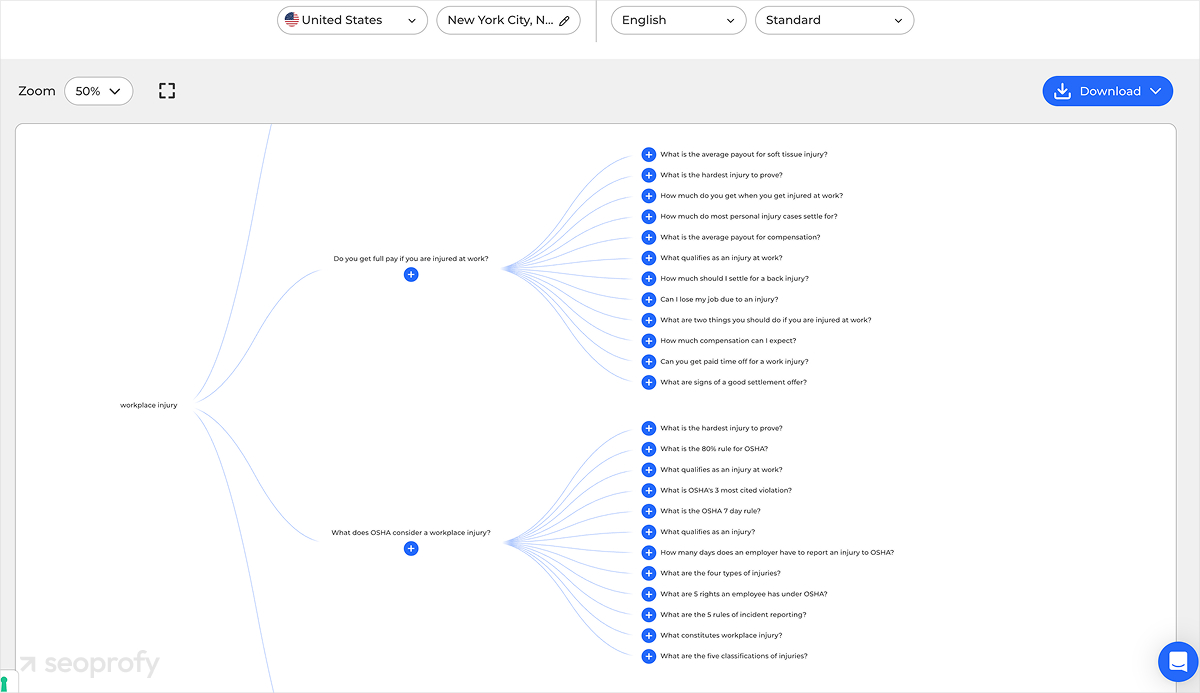Open the chat support widget

point(1177,661)
